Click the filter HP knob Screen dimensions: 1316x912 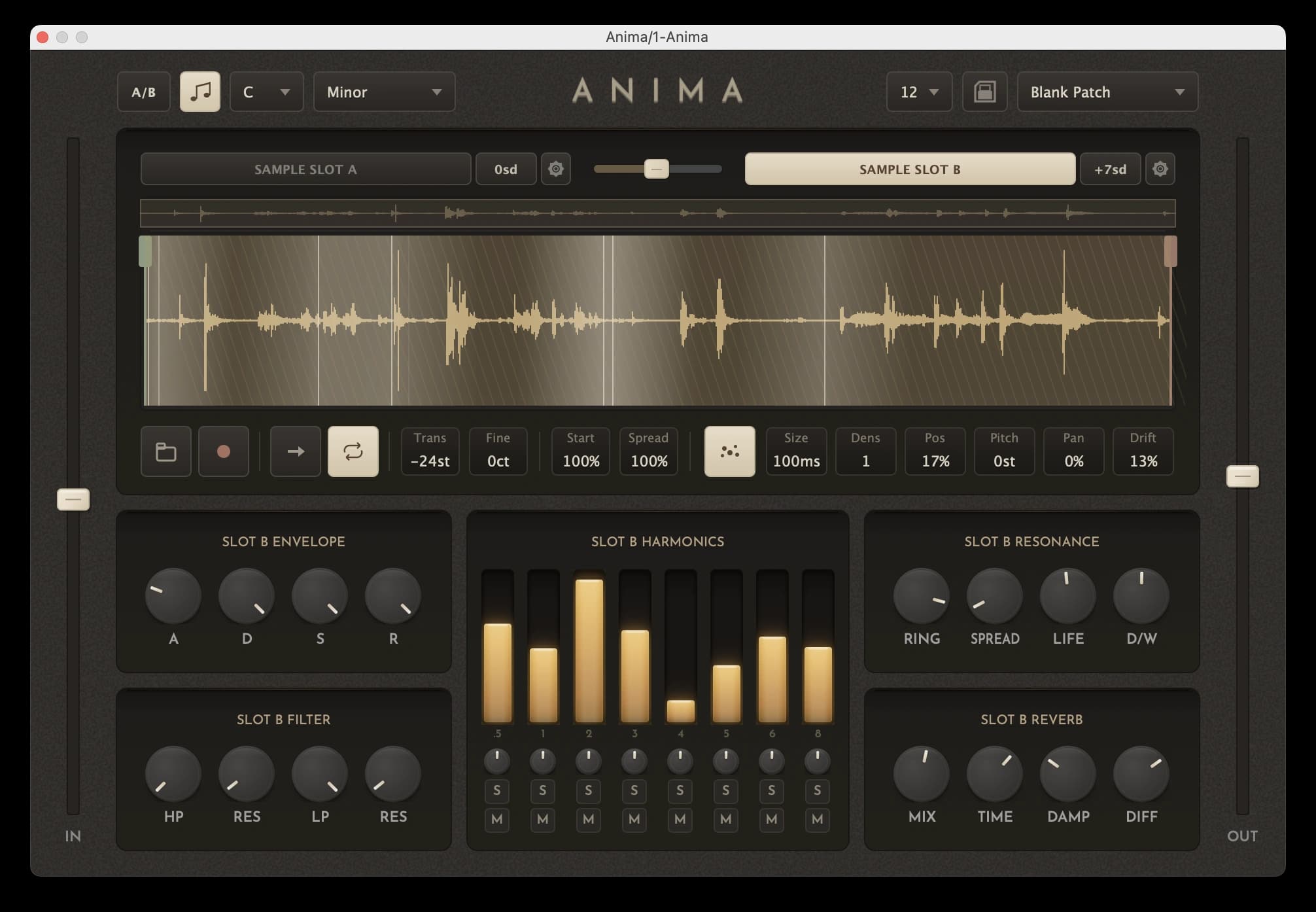click(173, 774)
